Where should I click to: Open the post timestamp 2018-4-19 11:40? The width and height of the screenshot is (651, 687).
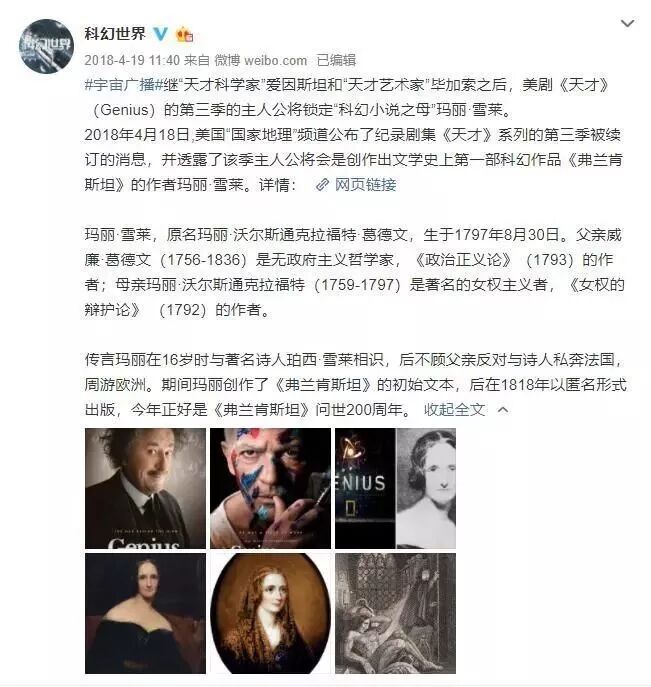pyautogui.click(x=132, y=60)
